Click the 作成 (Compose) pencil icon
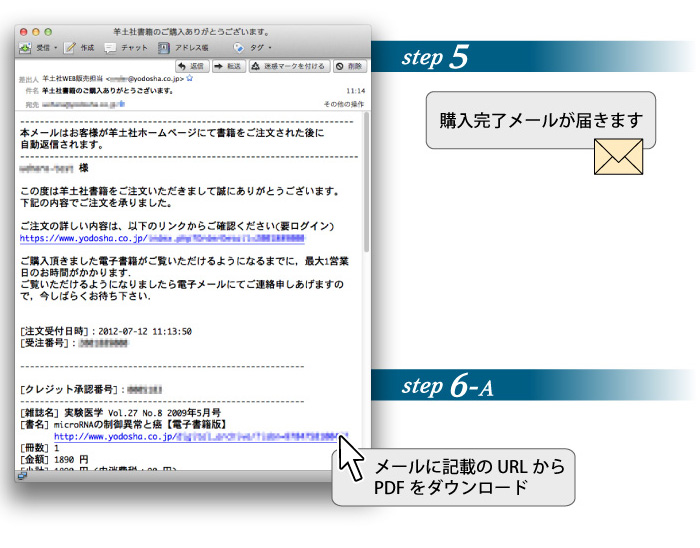Screen dimensions: 700x548 [71, 47]
